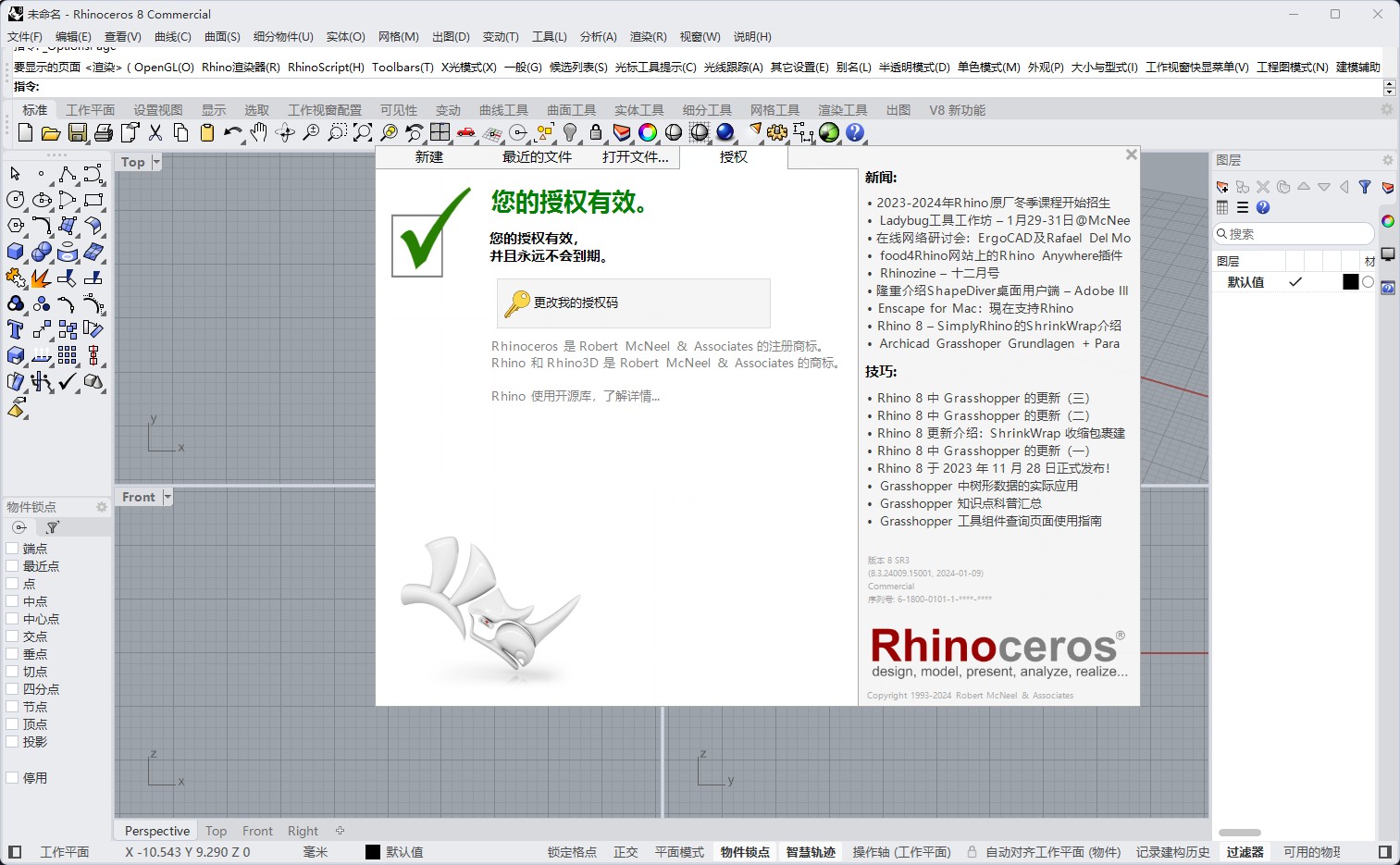Enable the 四分点 object snap

(12, 689)
